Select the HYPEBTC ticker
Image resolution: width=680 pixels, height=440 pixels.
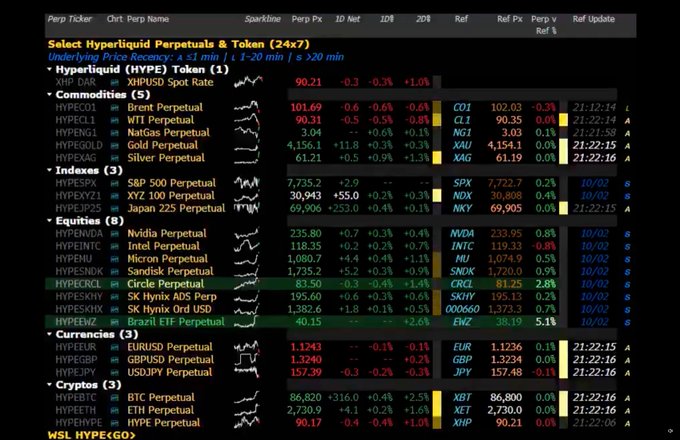[x=76, y=398]
